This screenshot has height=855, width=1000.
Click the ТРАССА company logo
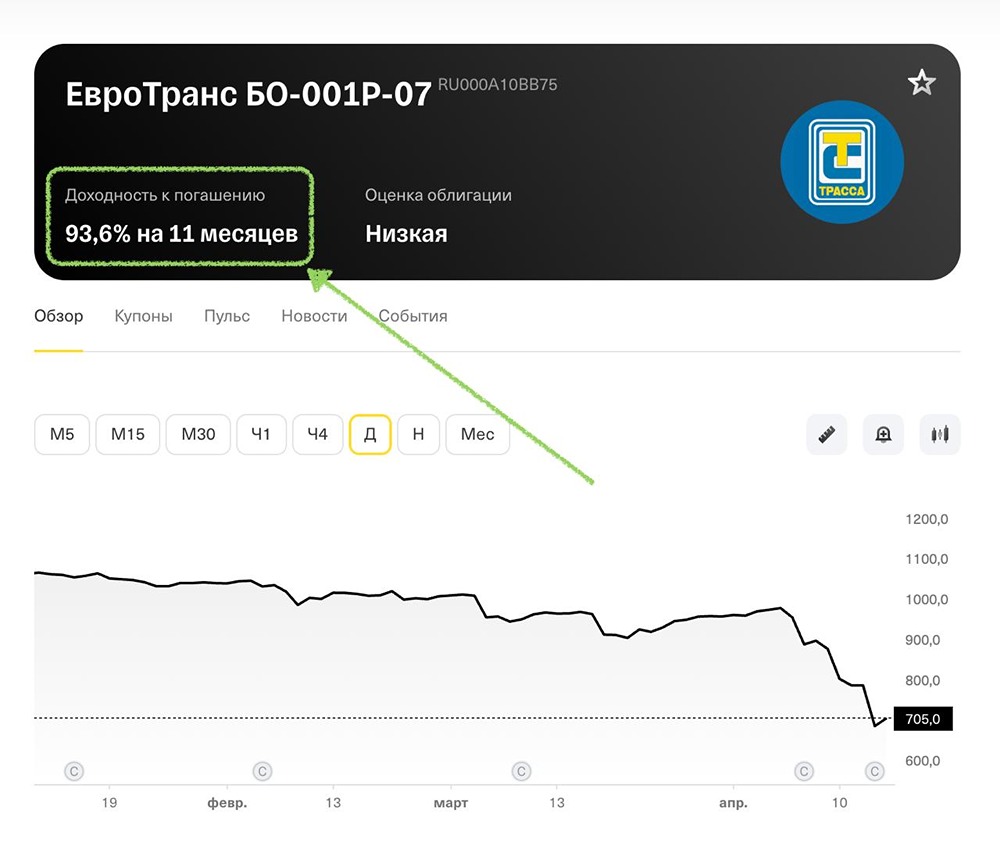(842, 161)
